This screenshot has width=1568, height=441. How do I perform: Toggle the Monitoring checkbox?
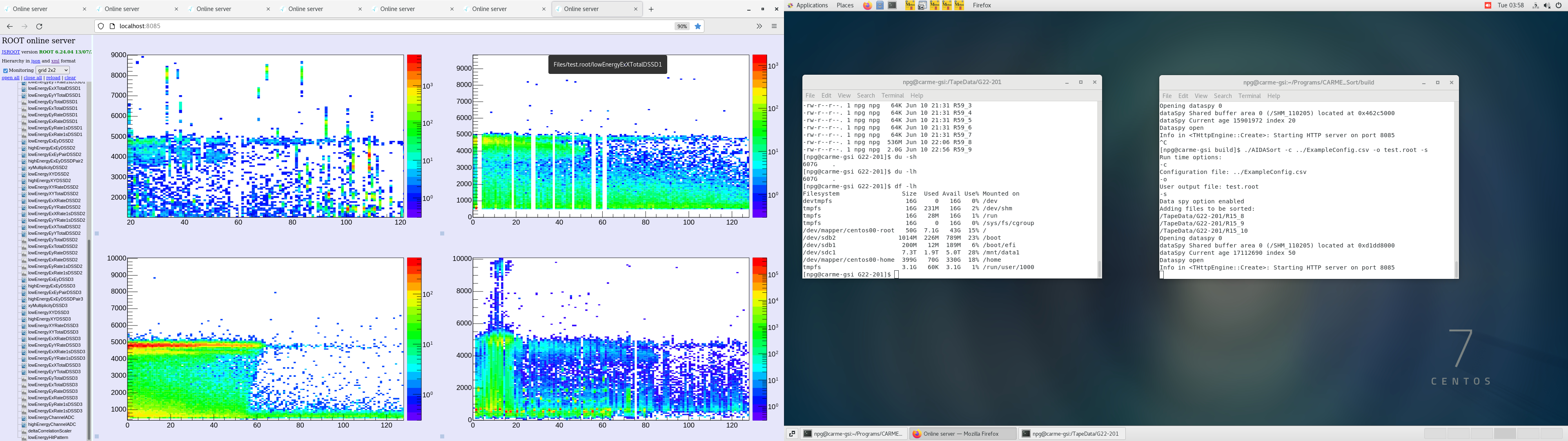[5, 71]
